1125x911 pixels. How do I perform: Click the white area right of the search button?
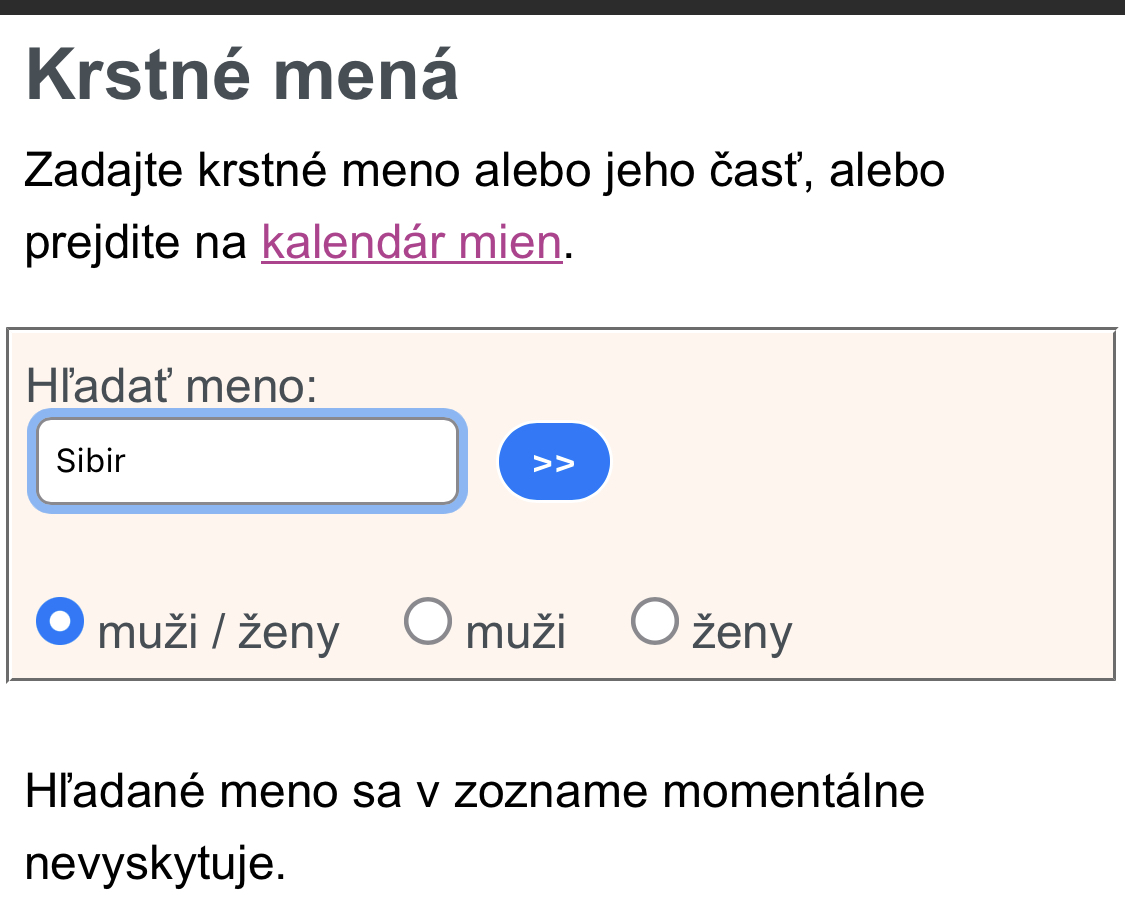coord(850,462)
